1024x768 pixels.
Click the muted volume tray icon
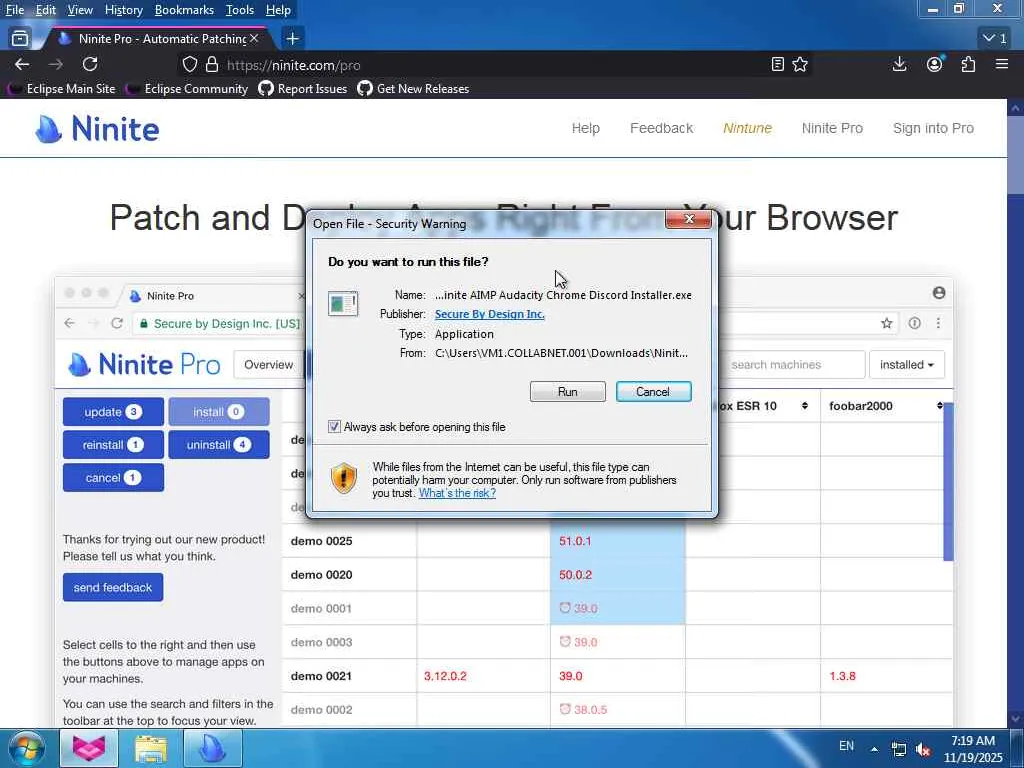pos(923,750)
